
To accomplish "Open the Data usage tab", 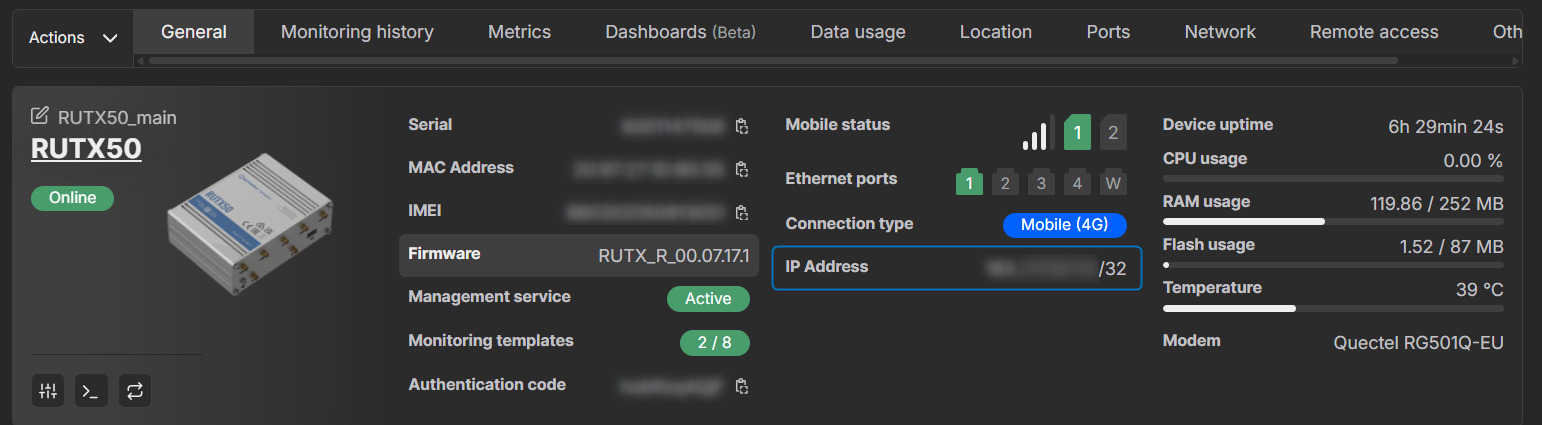I will [857, 32].
